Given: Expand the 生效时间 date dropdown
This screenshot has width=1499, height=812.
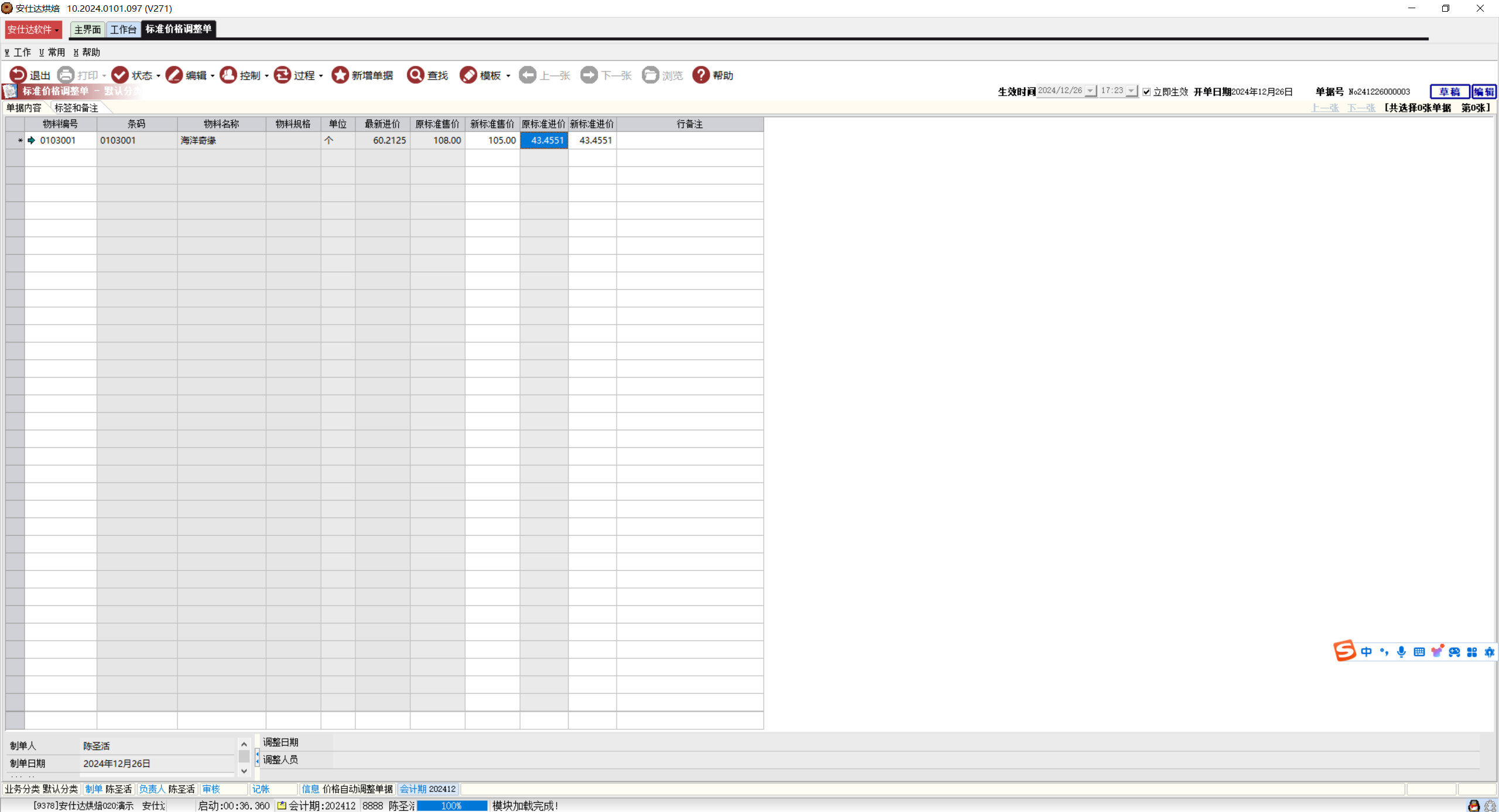Looking at the screenshot, I should coord(1090,91).
